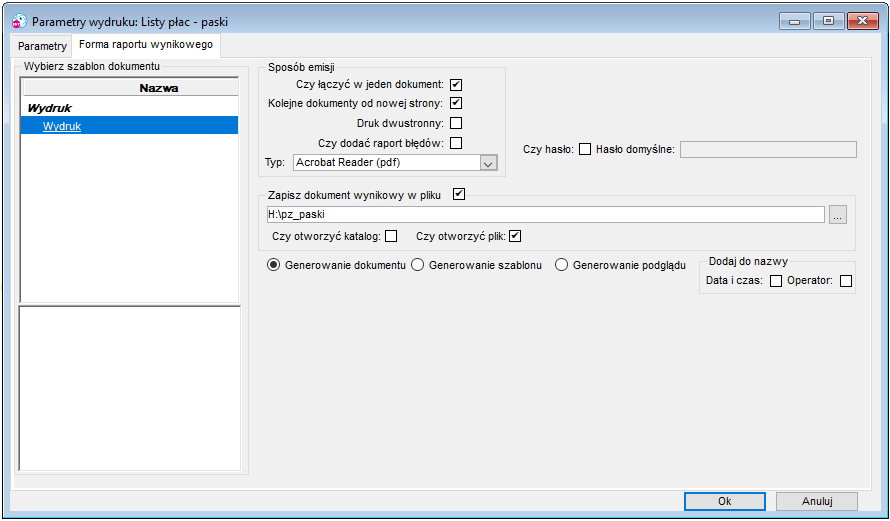Screen dimensions: 890x521
Task: Click the H:\pz_paski file path field
Action: (545, 215)
